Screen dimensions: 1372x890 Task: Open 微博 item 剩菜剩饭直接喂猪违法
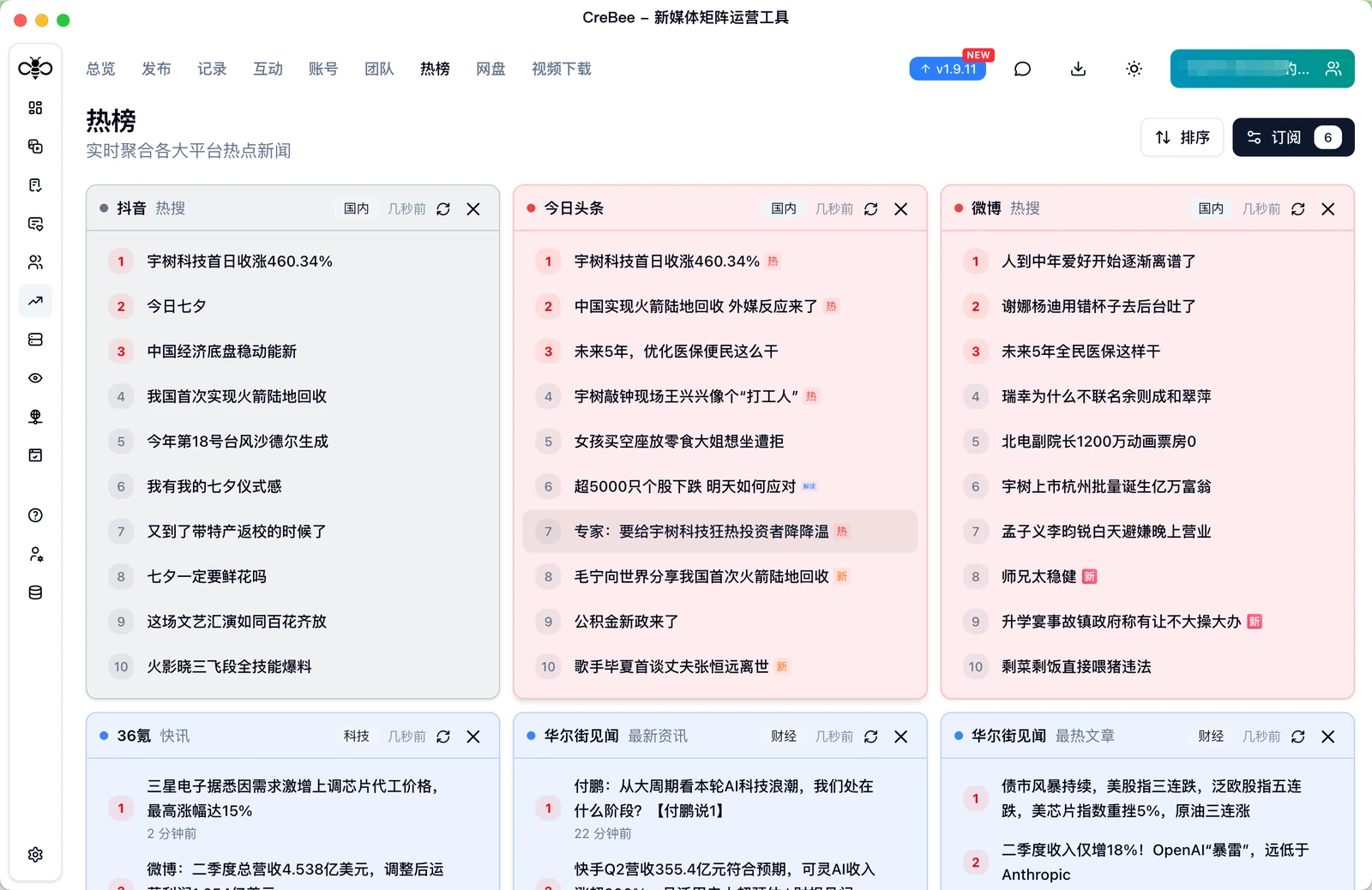[x=1147, y=666]
